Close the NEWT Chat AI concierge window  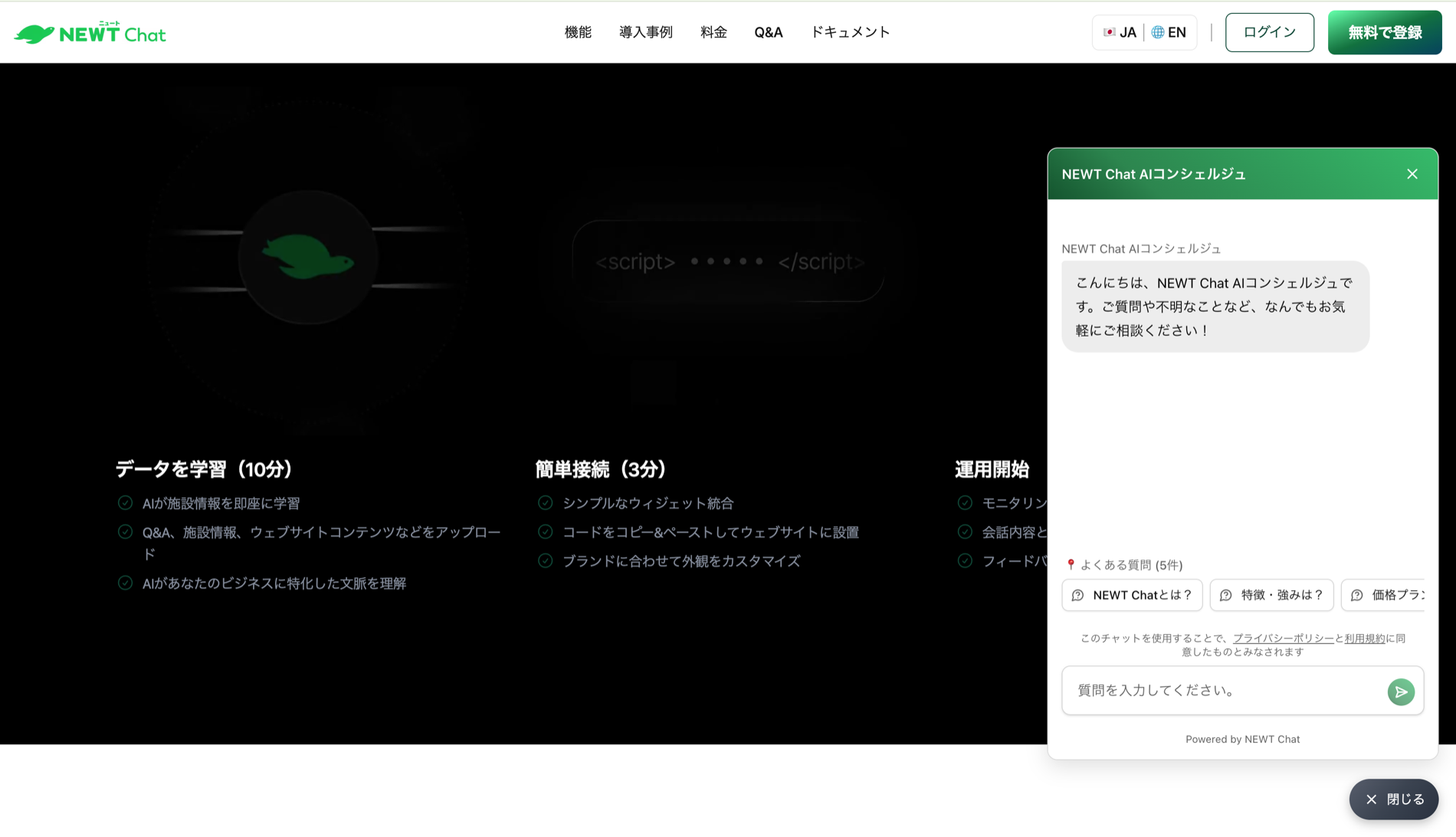(1412, 173)
